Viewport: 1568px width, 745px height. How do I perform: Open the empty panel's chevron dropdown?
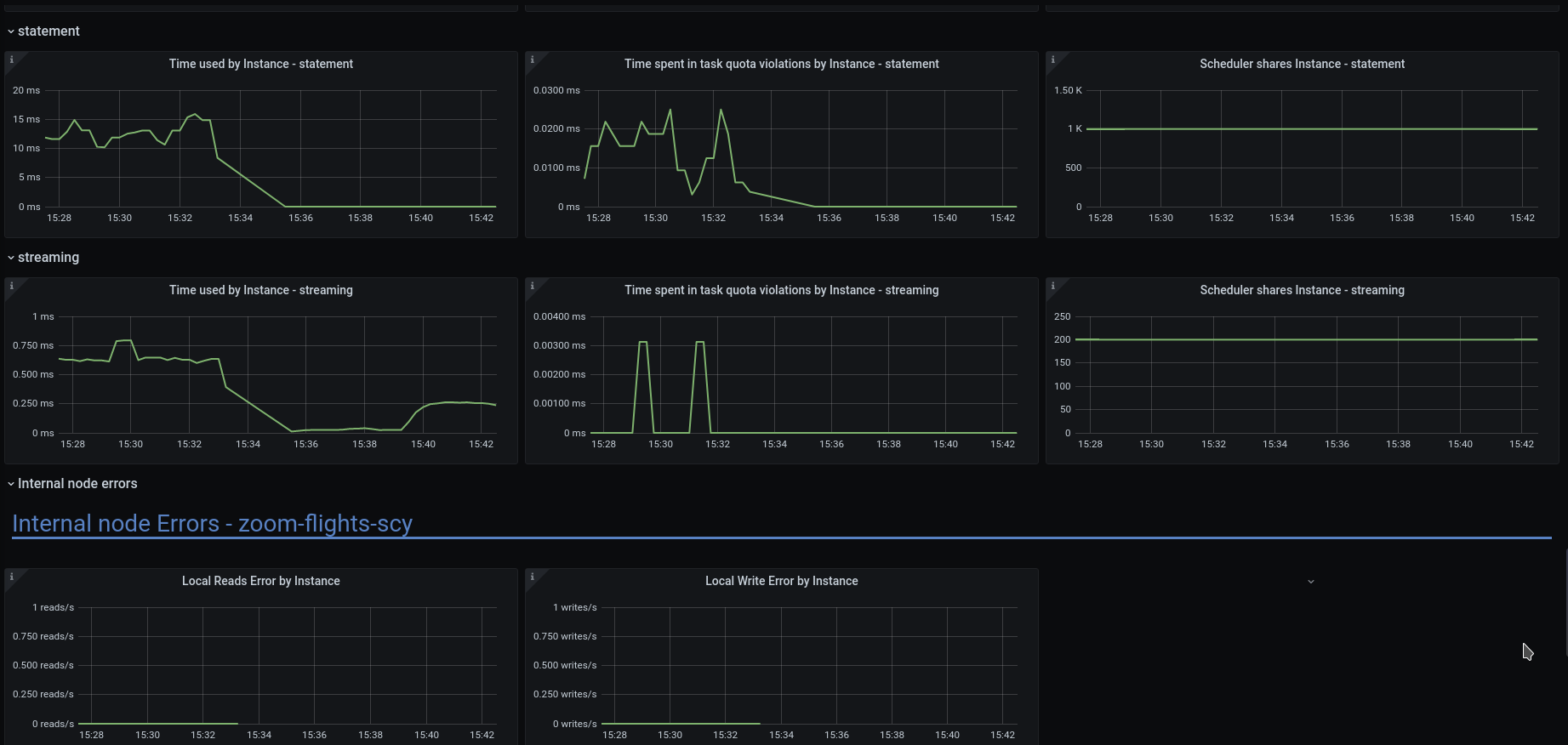point(1311,582)
